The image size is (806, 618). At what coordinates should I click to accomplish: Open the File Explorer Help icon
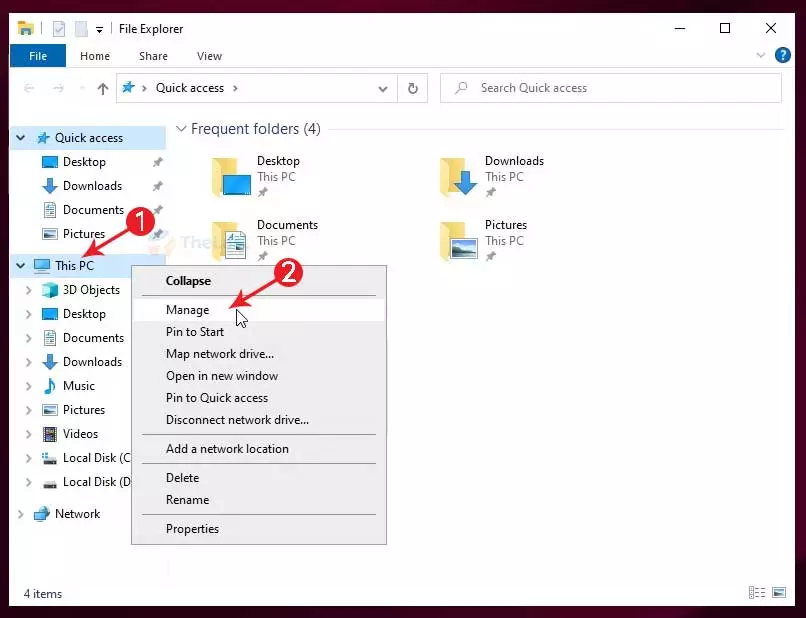click(782, 55)
